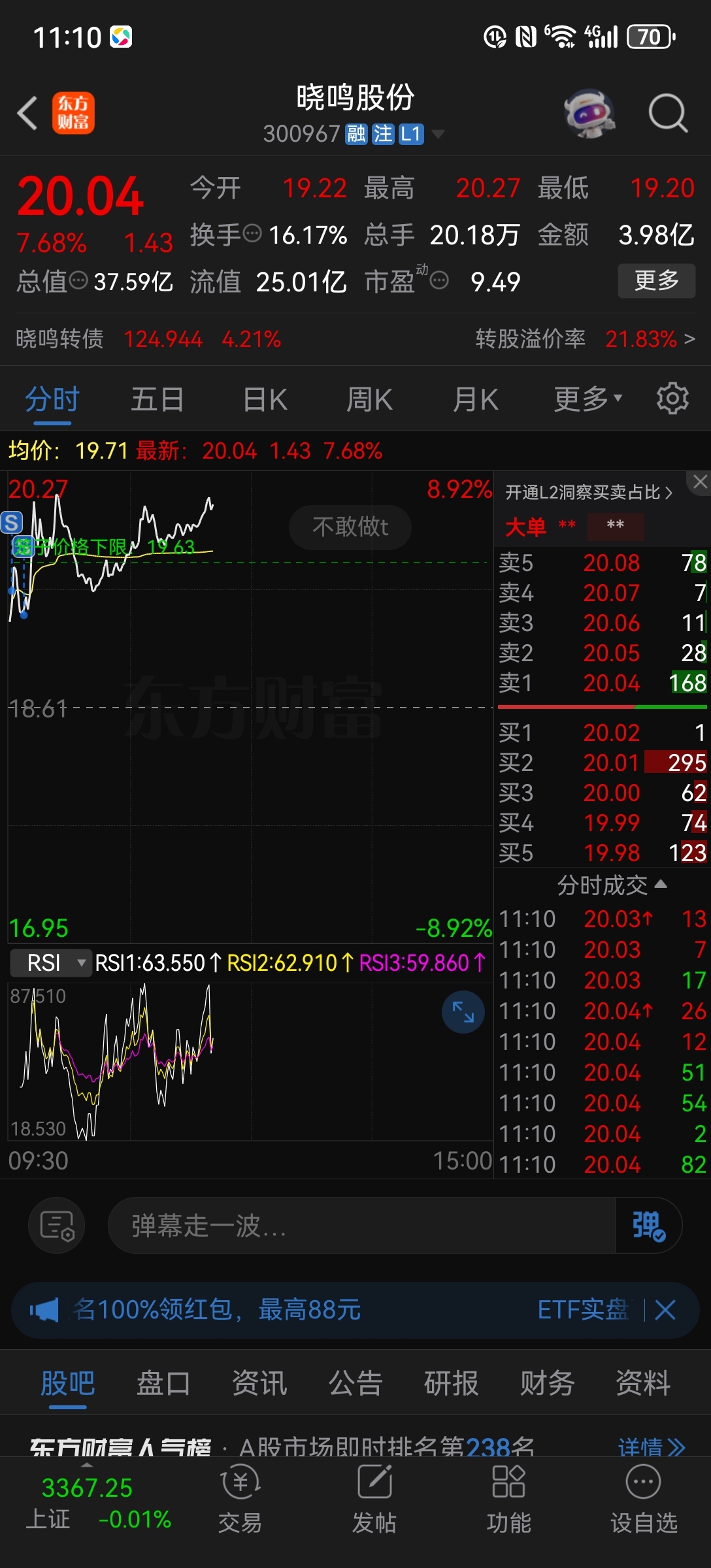Tap the battery status indicator
The image size is (711, 1568).
click(651, 37)
